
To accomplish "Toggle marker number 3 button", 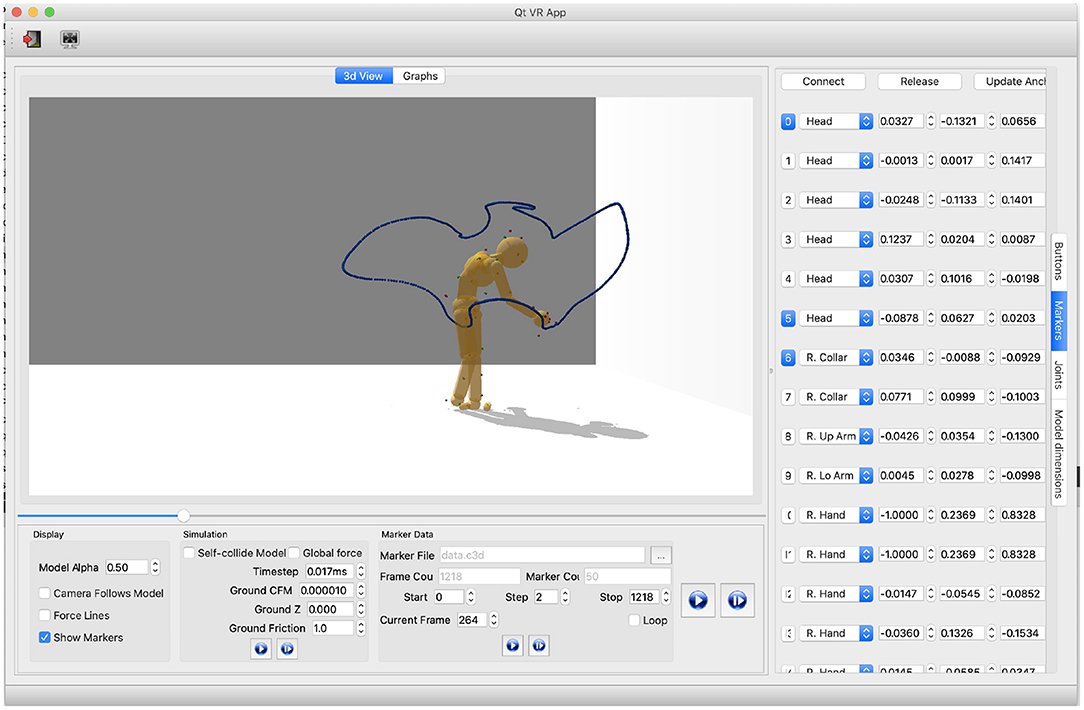I will [787, 239].
